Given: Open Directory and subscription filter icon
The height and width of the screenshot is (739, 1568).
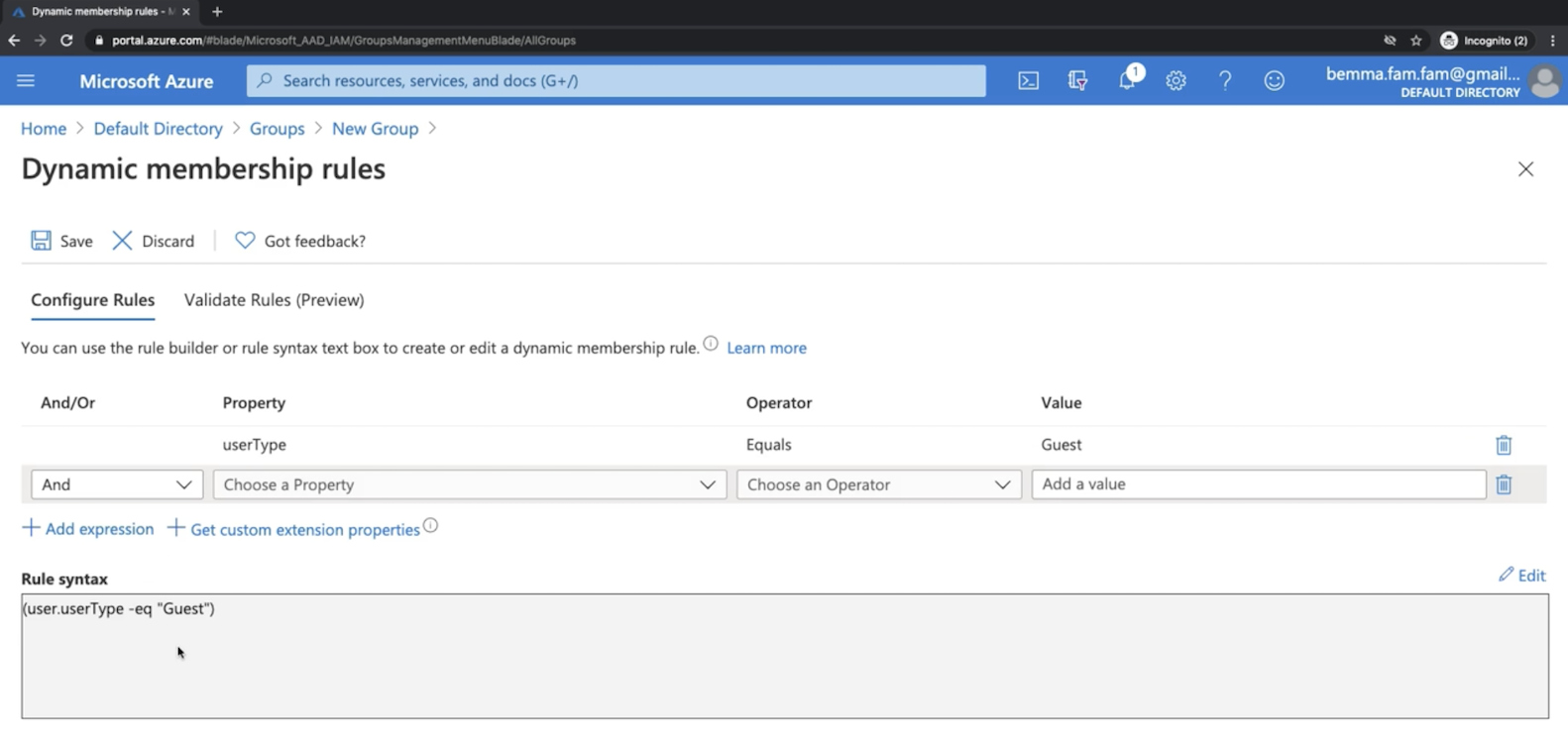Looking at the screenshot, I should point(1077,81).
